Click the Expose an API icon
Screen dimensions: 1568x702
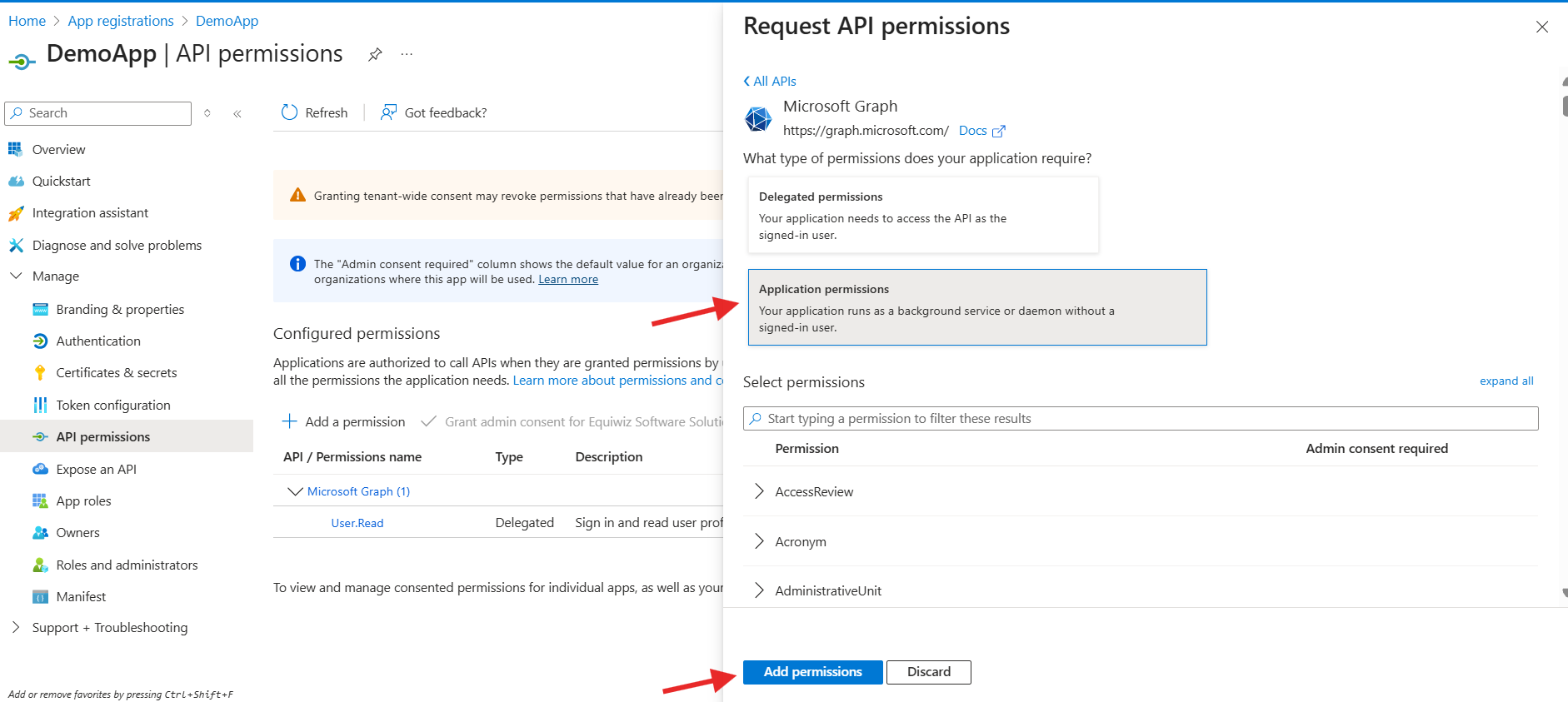[40, 469]
